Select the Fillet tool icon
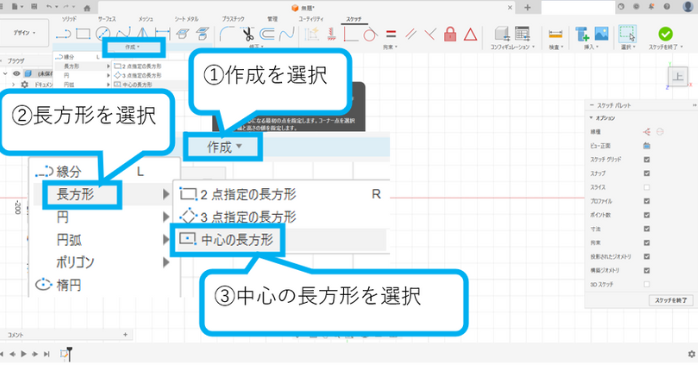This screenshot has height=365, width=698. [x=227, y=34]
